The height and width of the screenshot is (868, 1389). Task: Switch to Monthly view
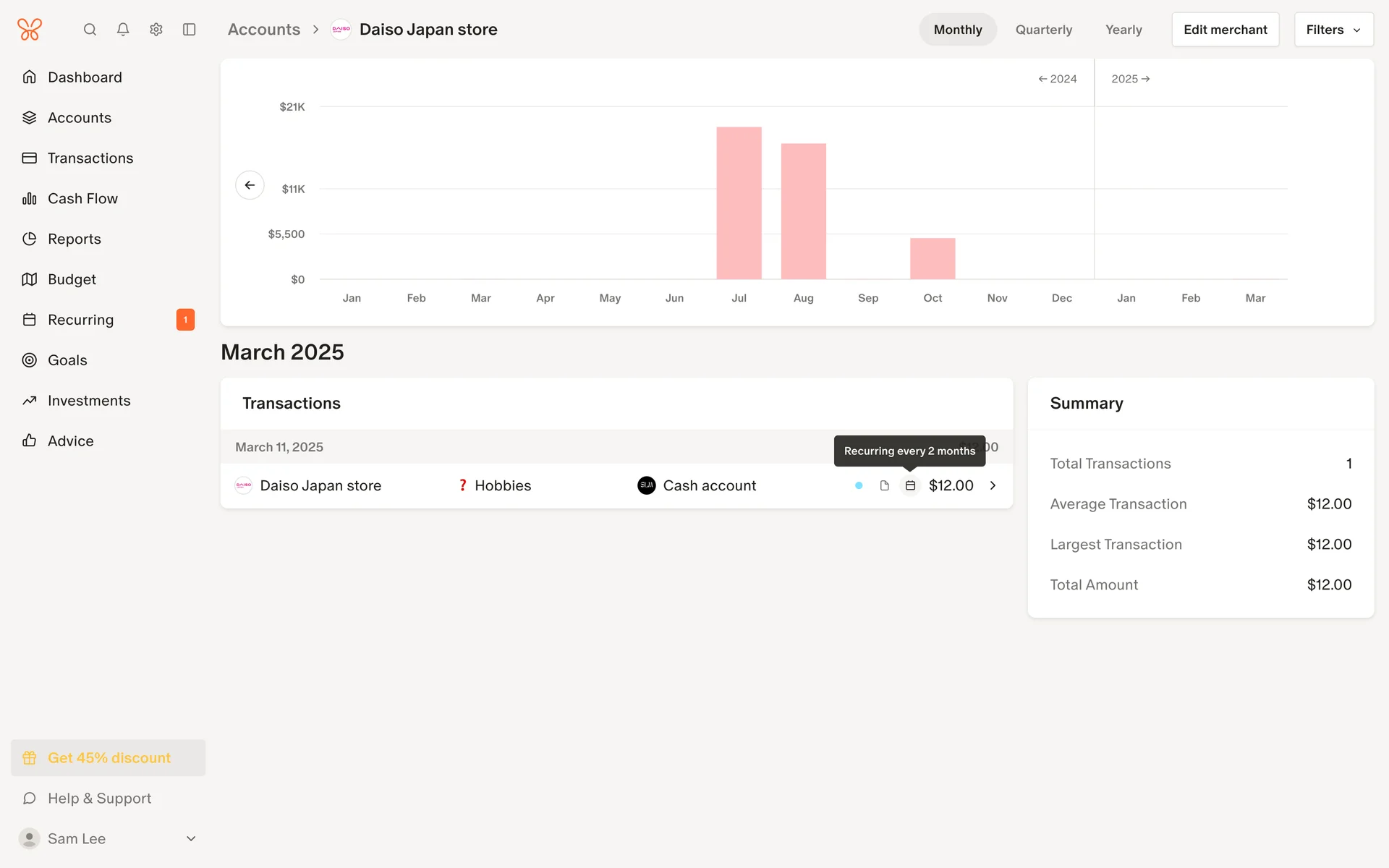click(957, 30)
